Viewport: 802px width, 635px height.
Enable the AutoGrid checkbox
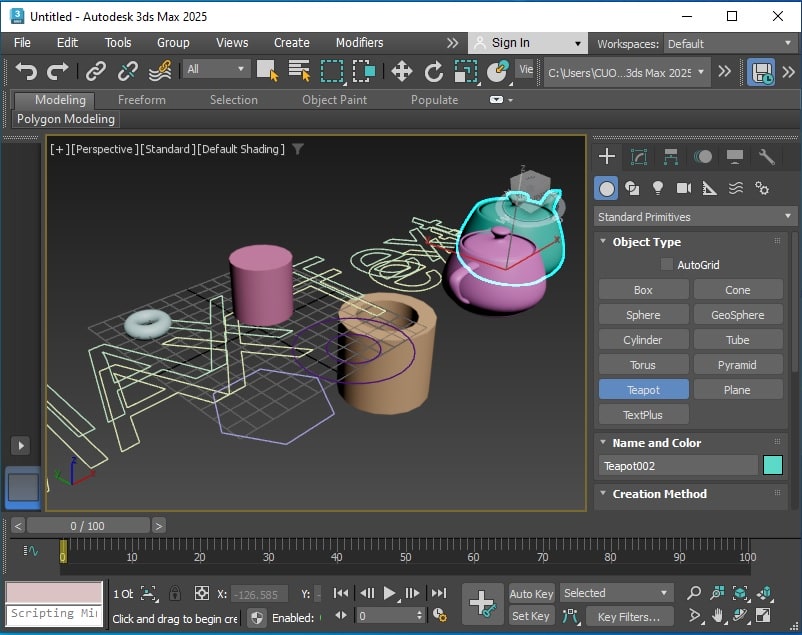pos(666,265)
